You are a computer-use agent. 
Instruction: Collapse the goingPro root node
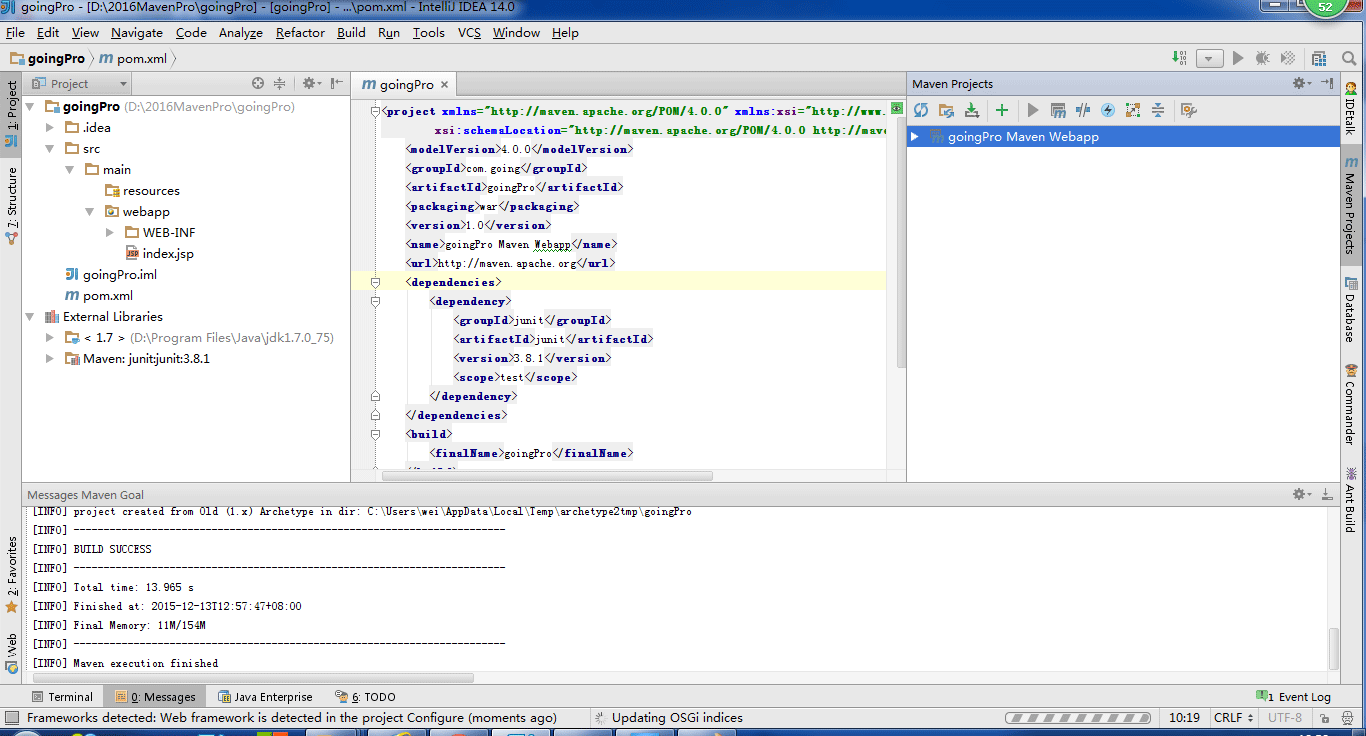click(x=31, y=106)
